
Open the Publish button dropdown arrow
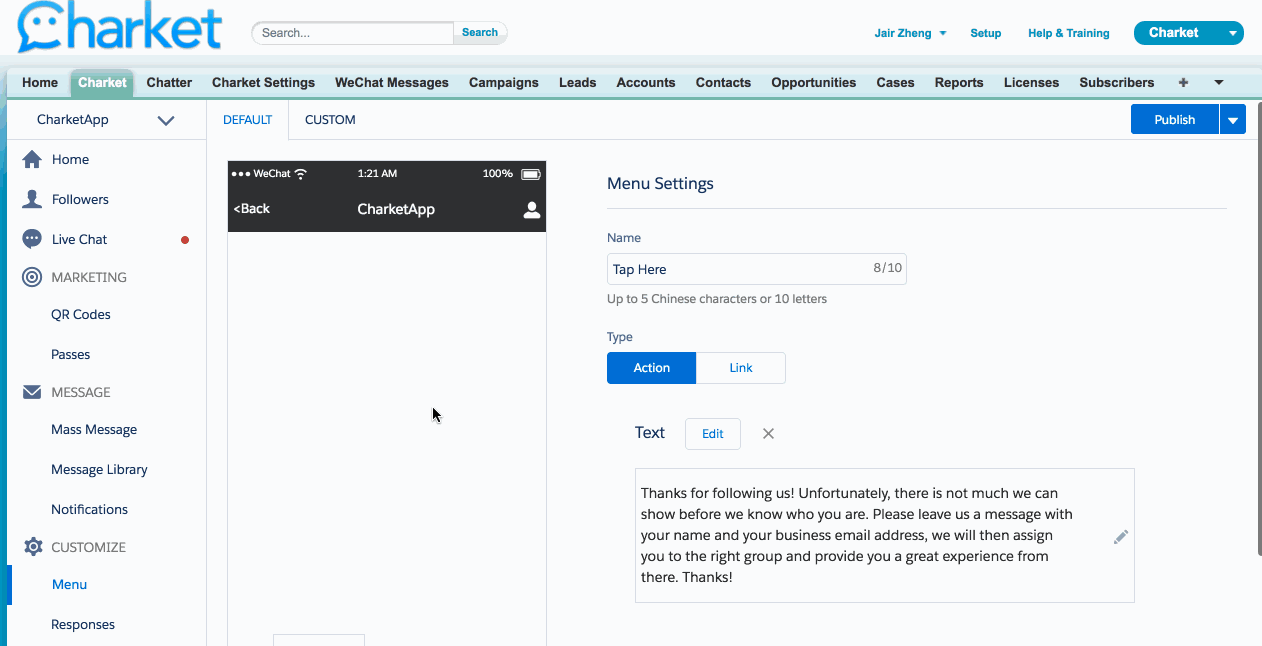(x=1232, y=120)
